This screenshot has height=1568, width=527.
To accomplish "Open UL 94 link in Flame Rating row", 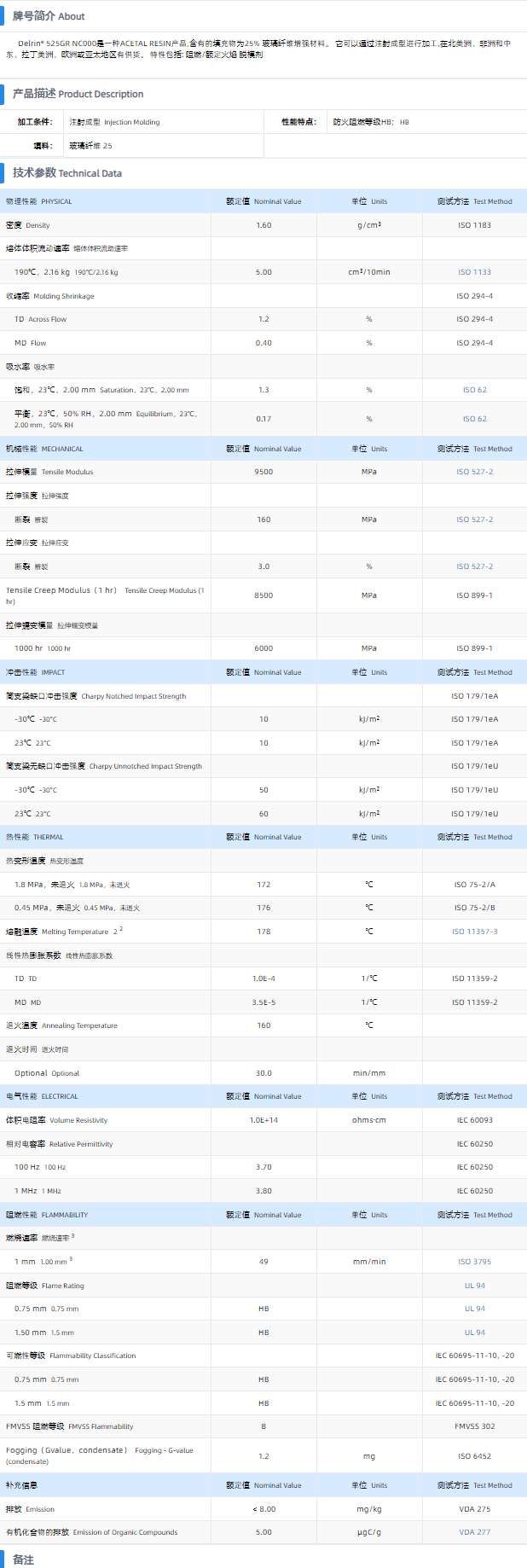I will (474, 1286).
